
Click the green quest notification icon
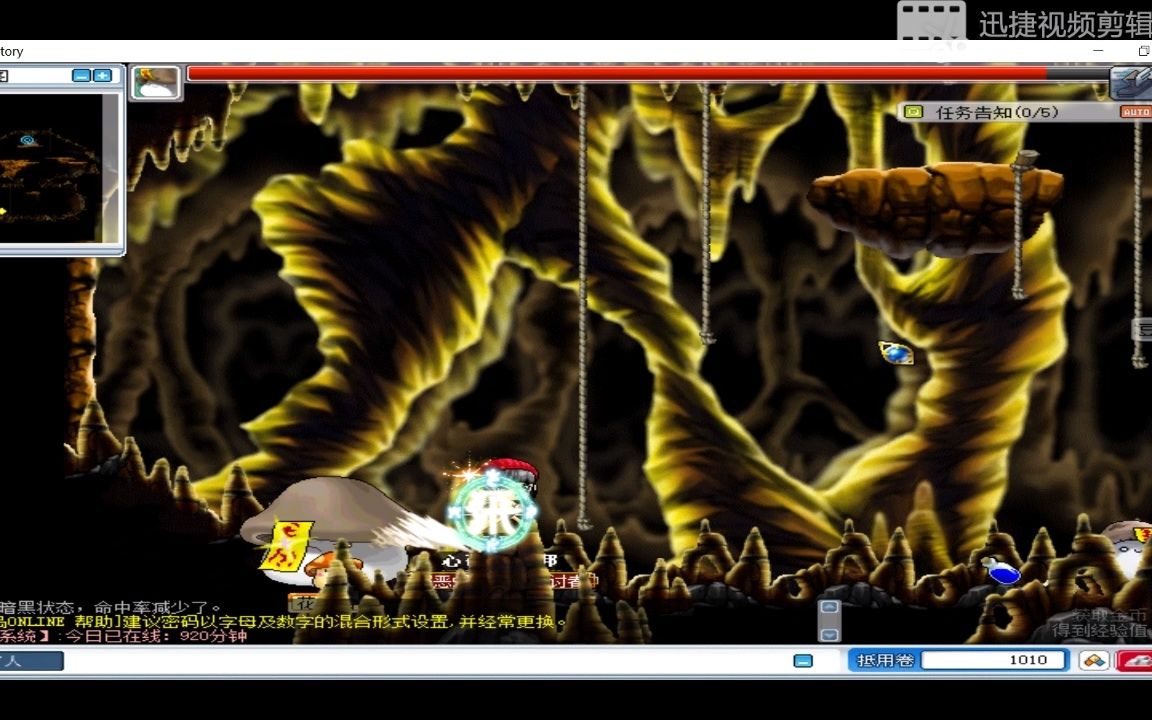click(913, 112)
